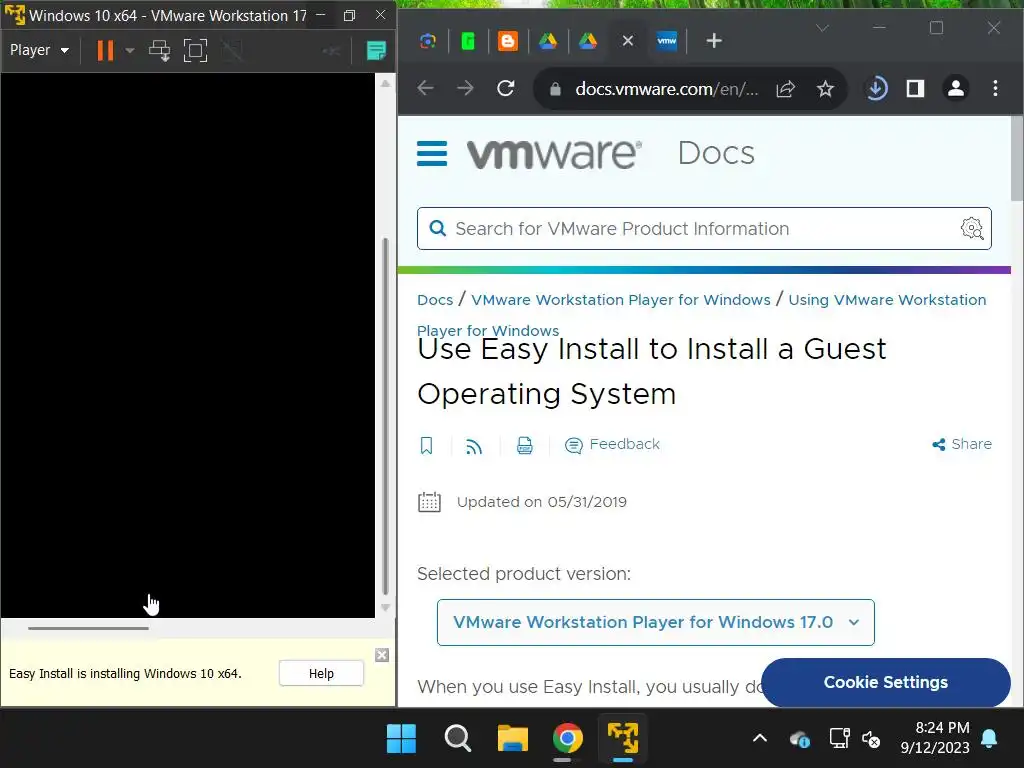Enter full screen mode in VMware Player
The height and width of the screenshot is (768, 1024).
195,50
